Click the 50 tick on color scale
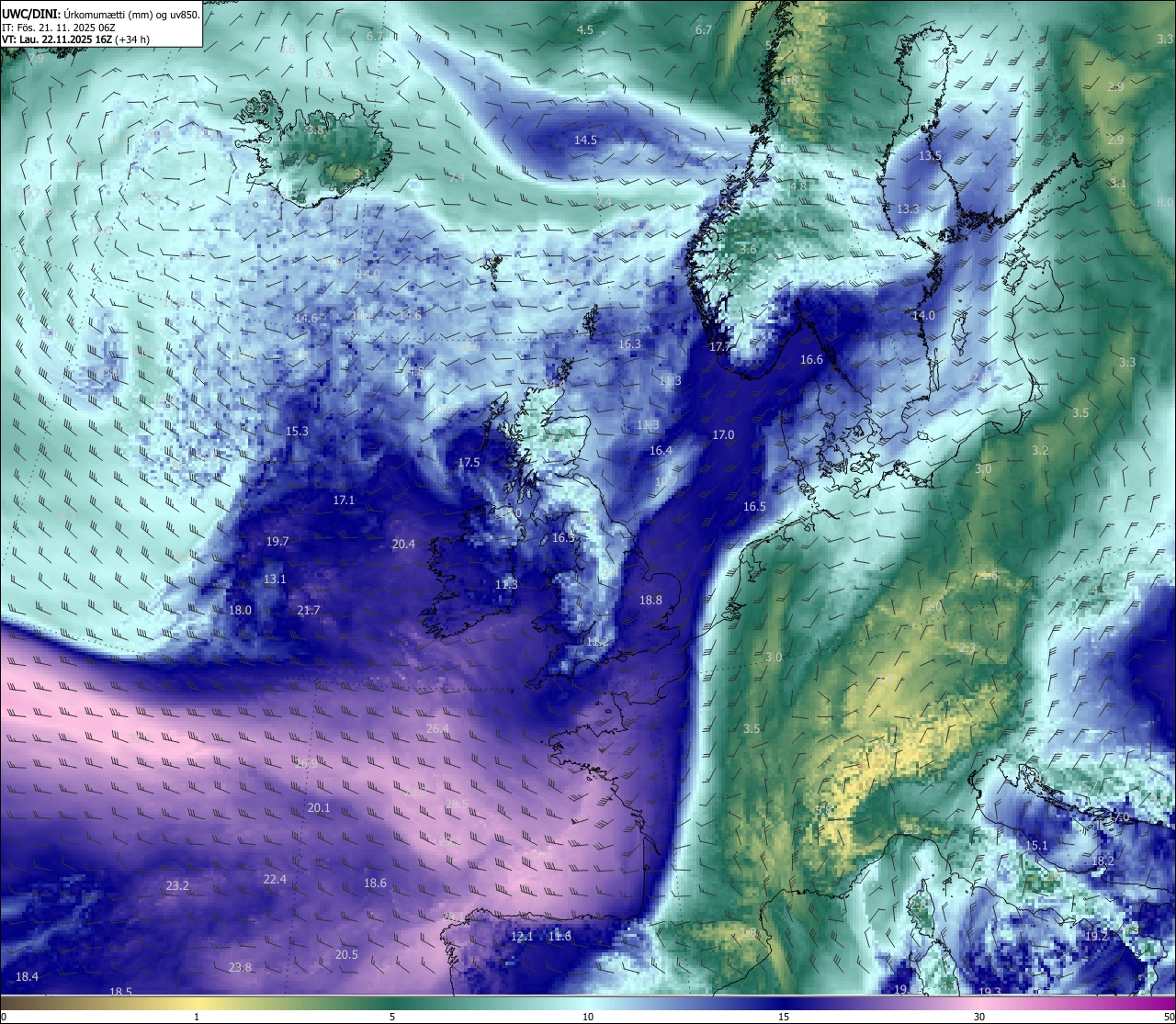 point(1169,1017)
